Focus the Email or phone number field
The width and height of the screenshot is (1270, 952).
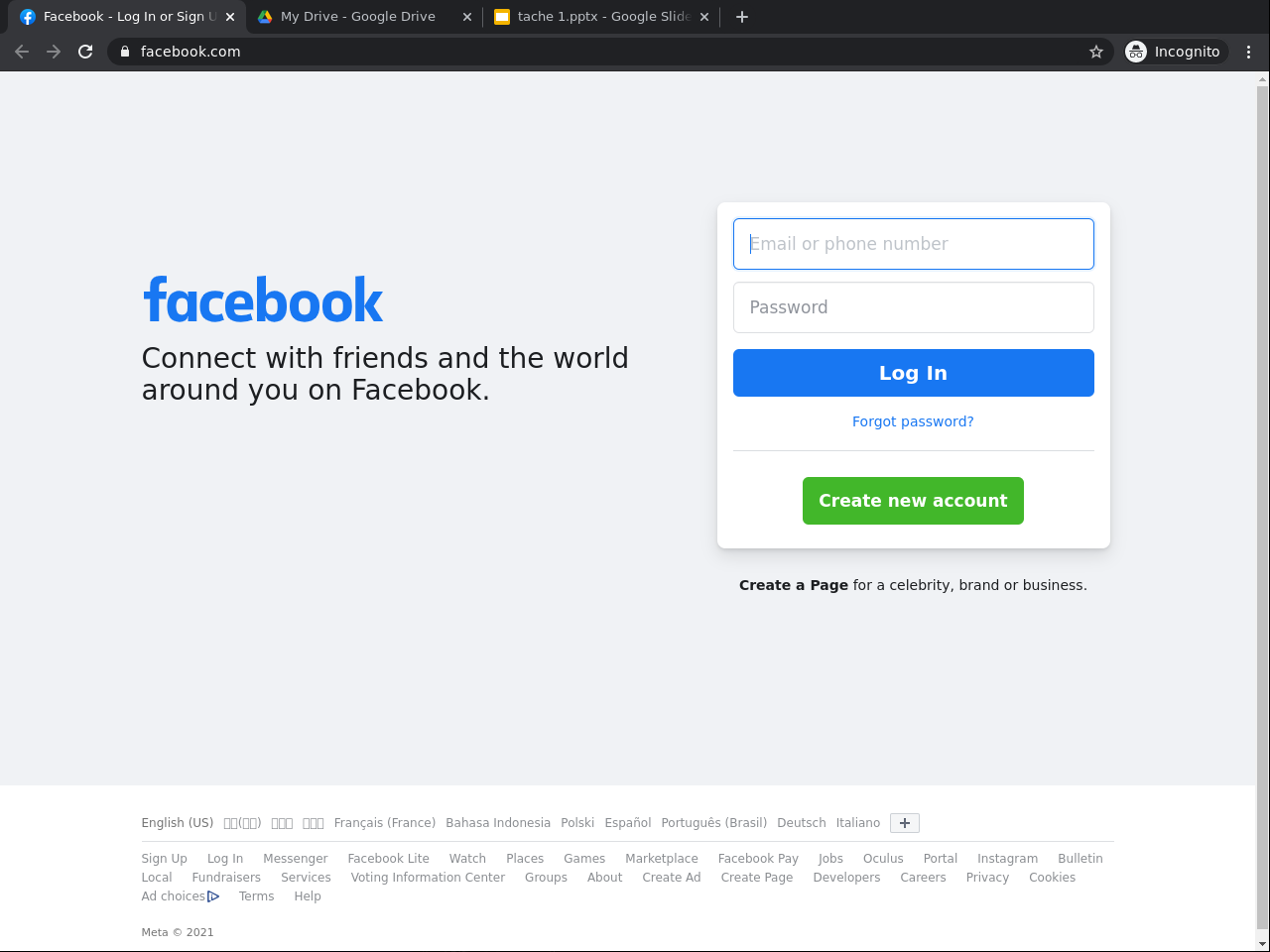click(914, 244)
